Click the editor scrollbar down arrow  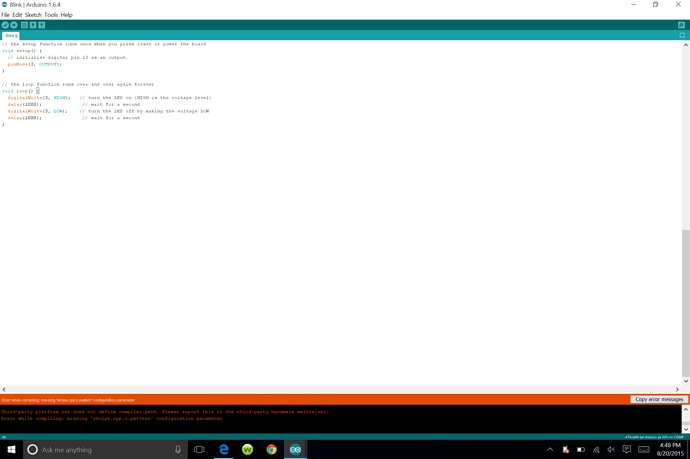click(686, 381)
